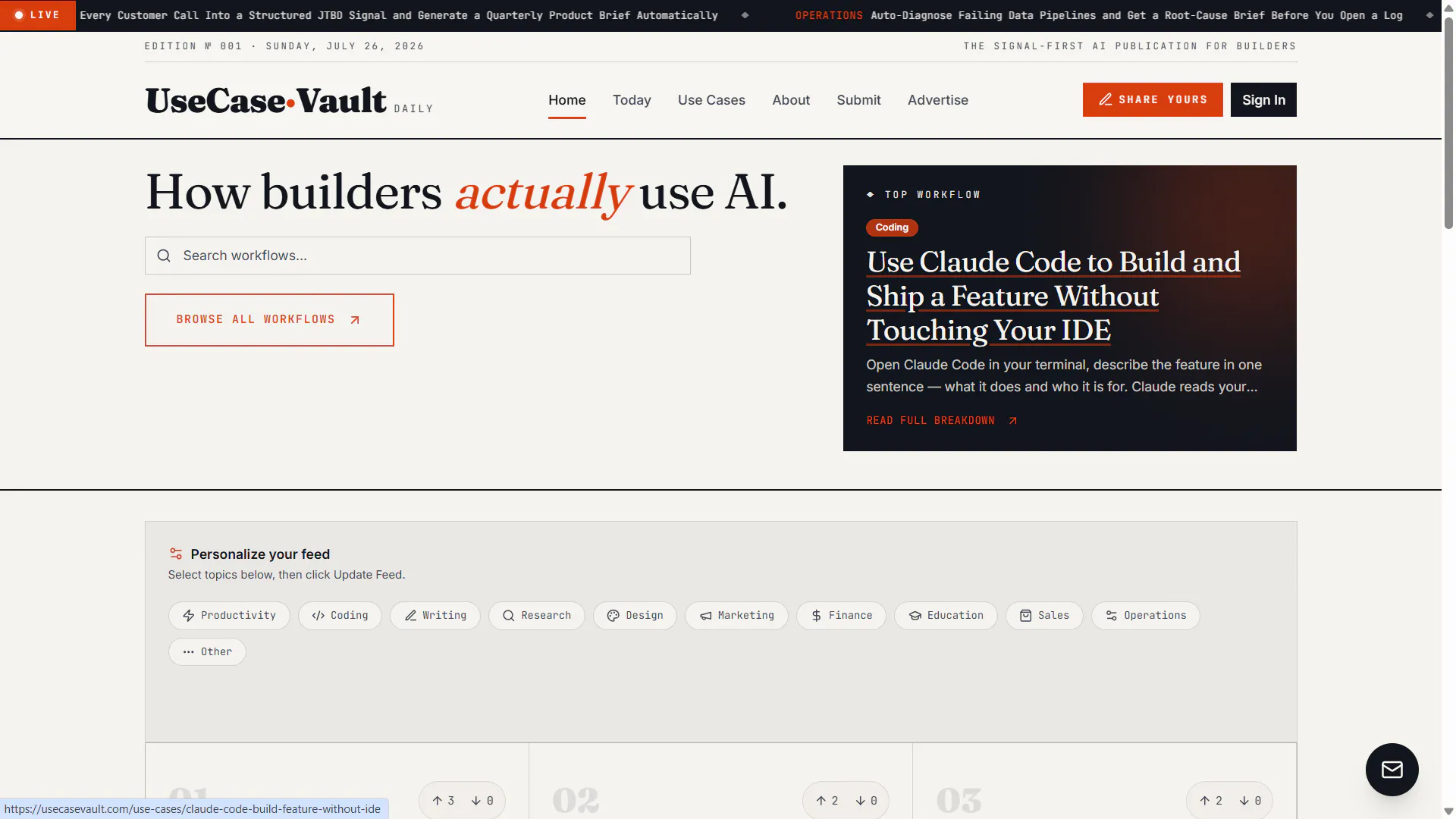Downvote workflow 03

click(1250, 801)
